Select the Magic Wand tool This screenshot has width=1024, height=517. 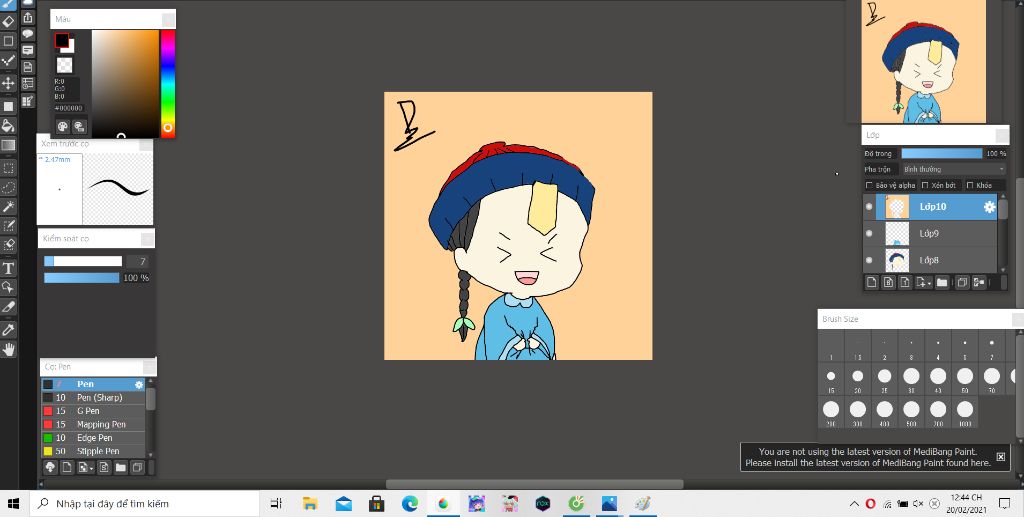coord(8,207)
